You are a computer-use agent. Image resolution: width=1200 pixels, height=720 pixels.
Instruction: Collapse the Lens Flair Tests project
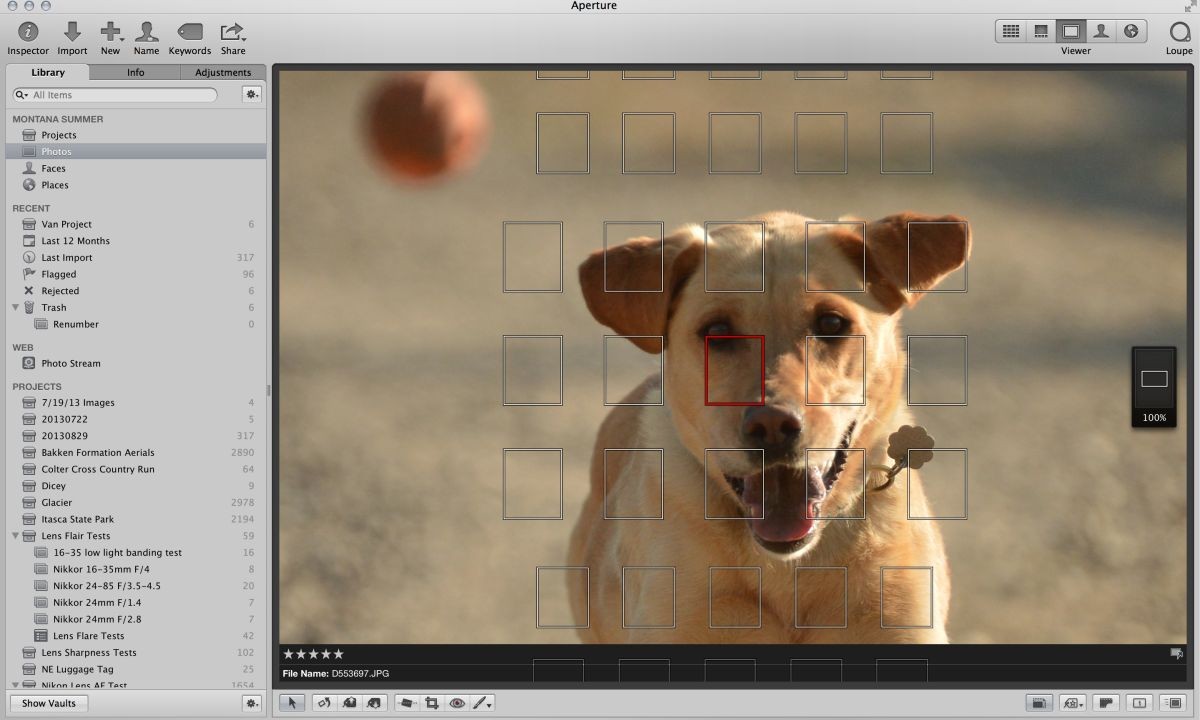[15, 536]
